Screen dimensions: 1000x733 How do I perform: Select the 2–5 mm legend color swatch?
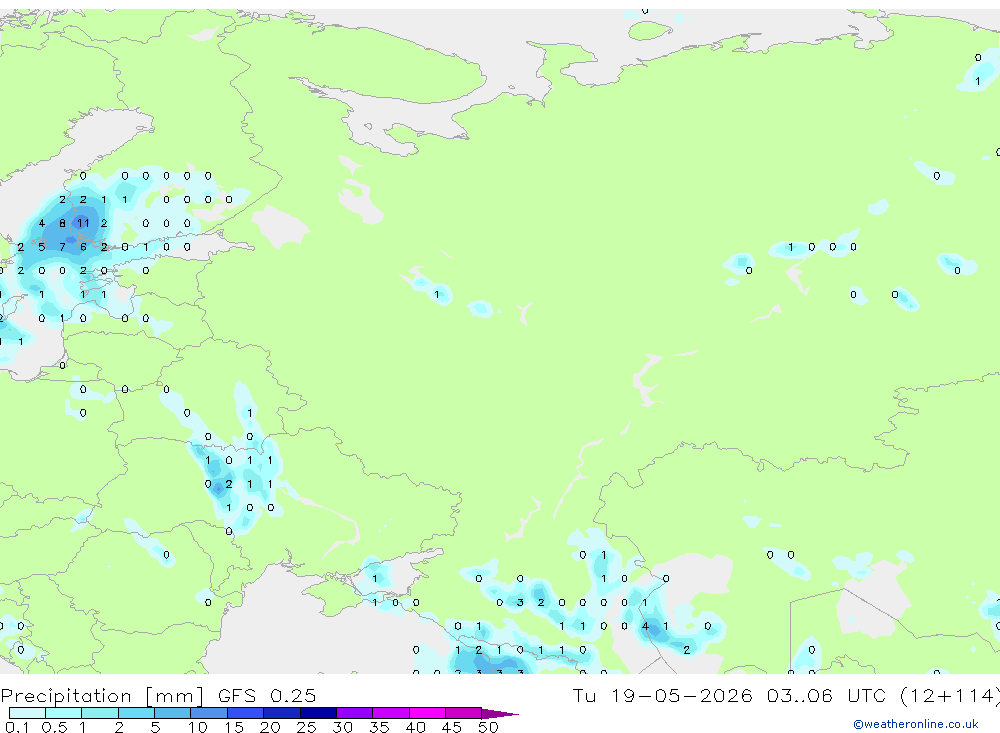[x=136, y=713]
